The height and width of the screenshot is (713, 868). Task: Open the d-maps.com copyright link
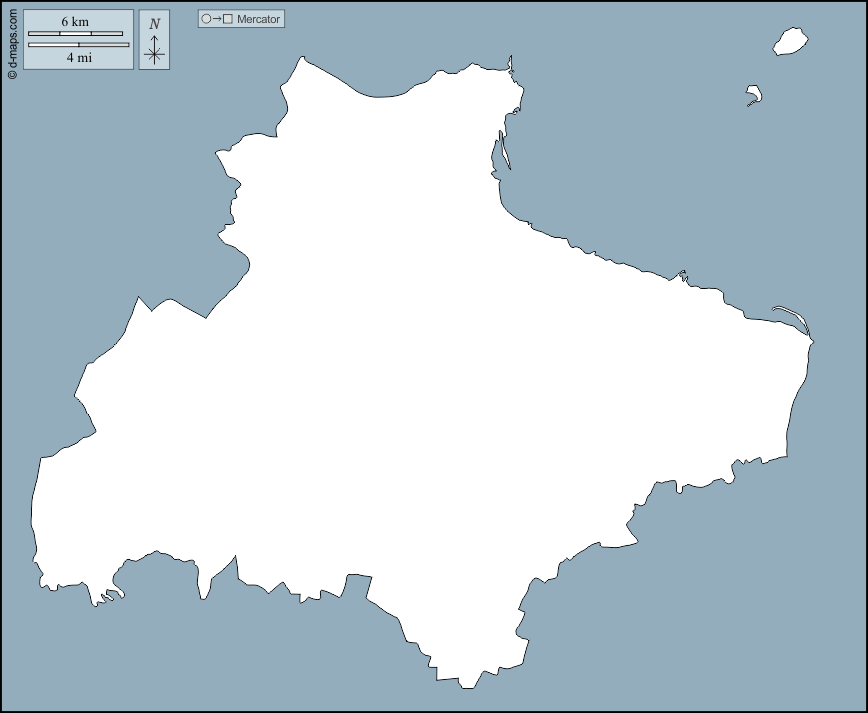[12, 41]
